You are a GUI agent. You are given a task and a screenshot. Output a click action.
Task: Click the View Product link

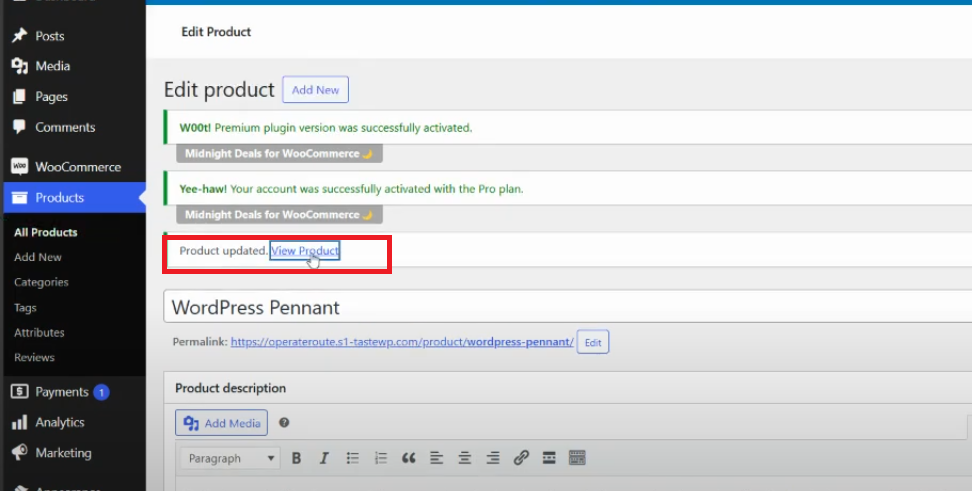[x=305, y=251]
